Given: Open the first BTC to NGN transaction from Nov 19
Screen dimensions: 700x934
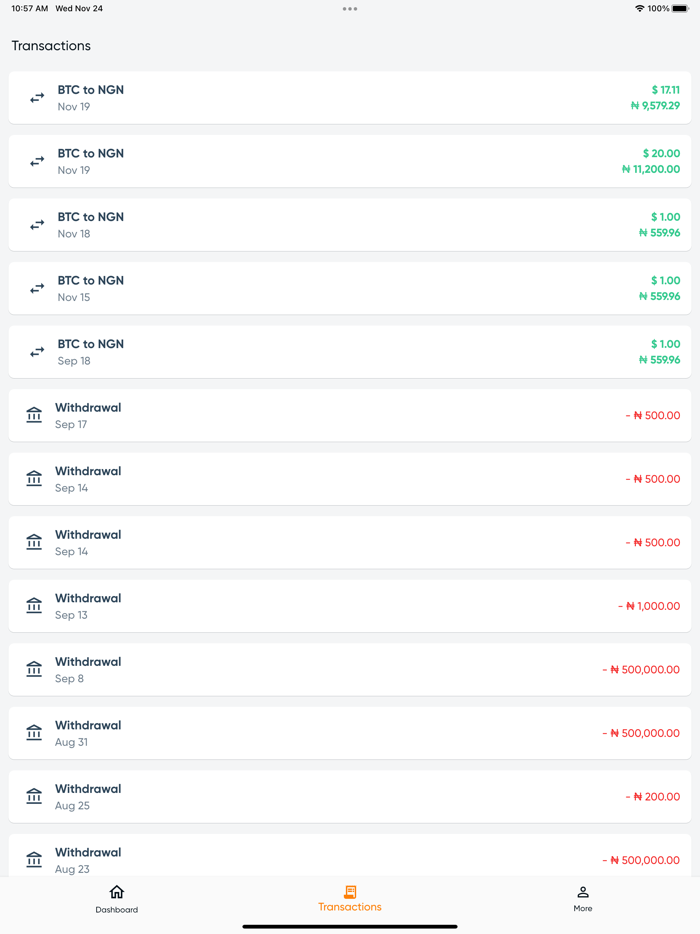Looking at the screenshot, I should coord(350,97).
